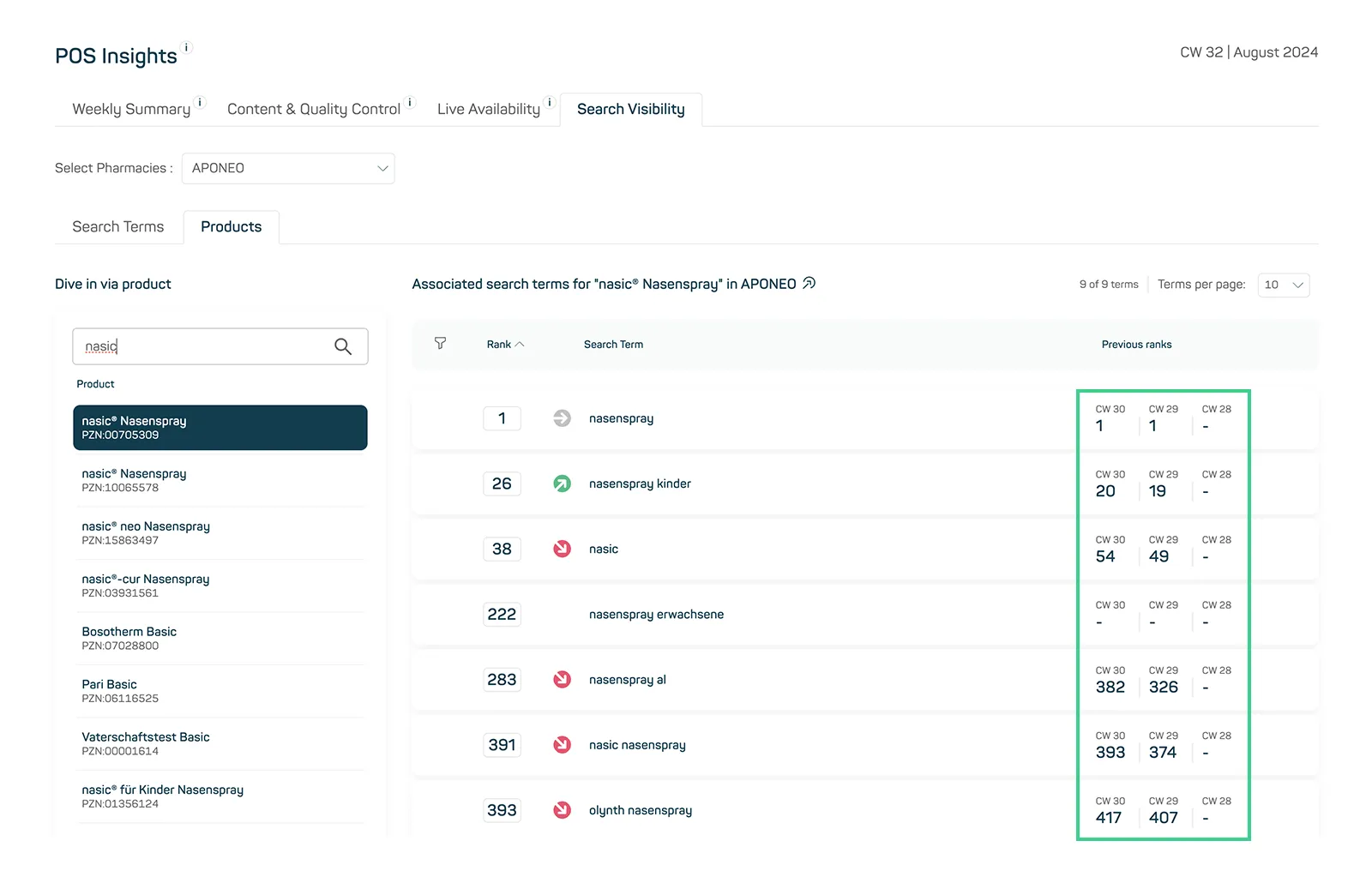
Task: Click search term 'olynth nasenspray'
Action: point(641,810)
